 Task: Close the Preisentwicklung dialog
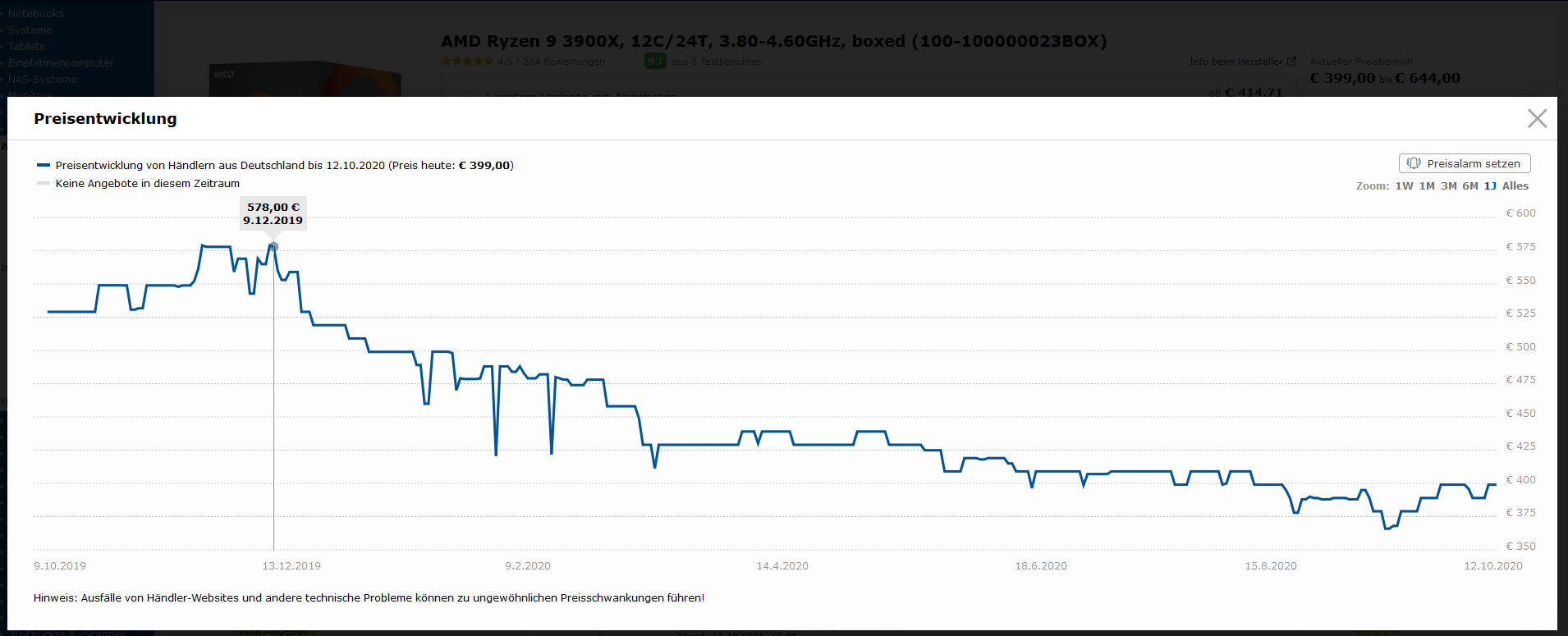tap(1537, 118)
